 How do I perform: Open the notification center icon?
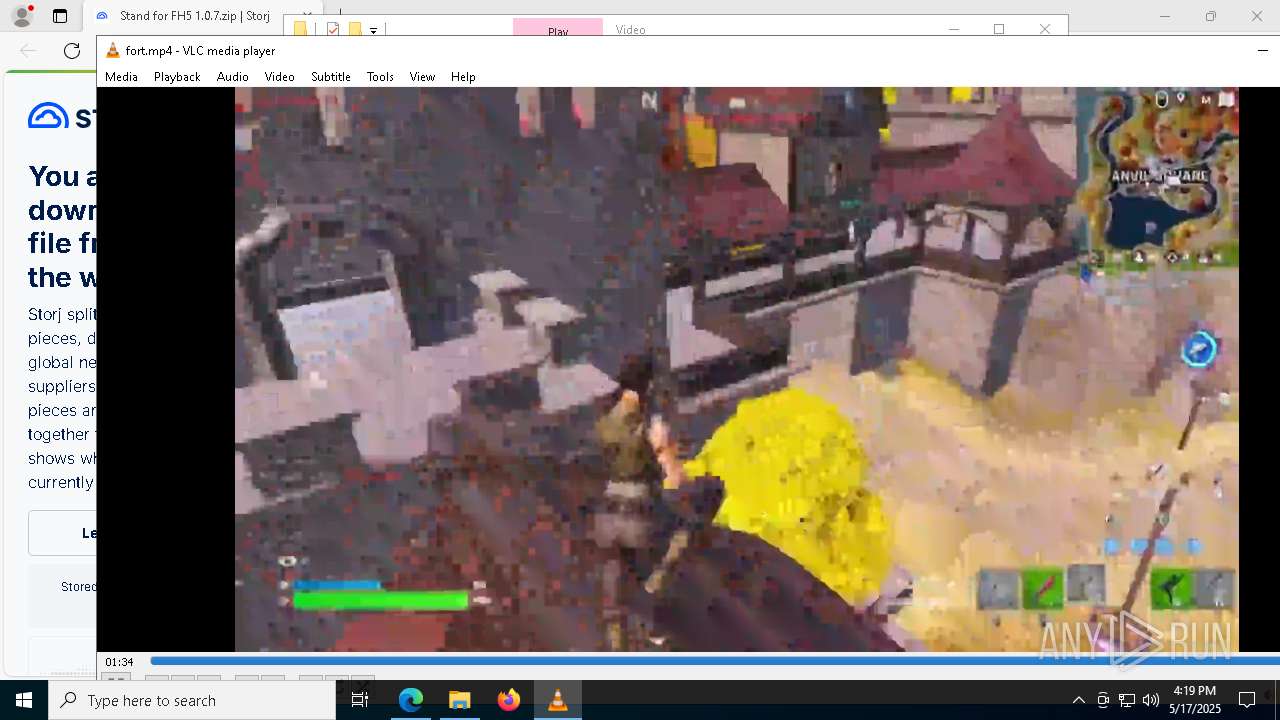(x=1247, y=700)
